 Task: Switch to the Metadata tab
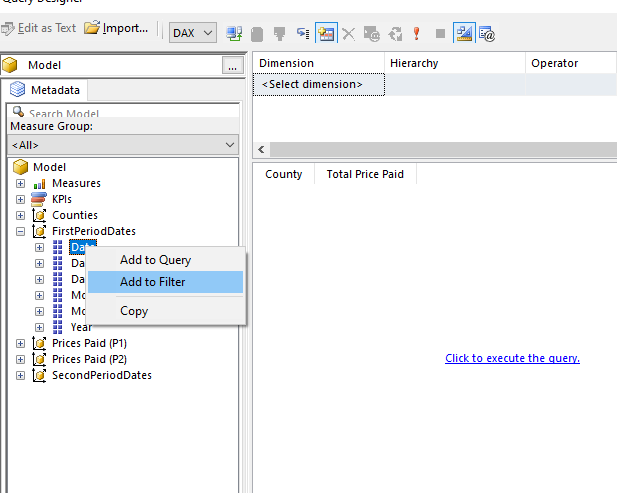[x=46, y=90]
